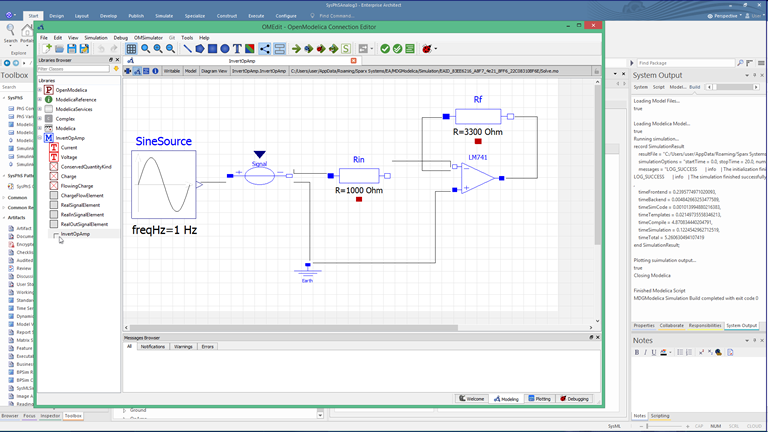
Task: Click Bold button in Notes panel
Action: [637, 352]
